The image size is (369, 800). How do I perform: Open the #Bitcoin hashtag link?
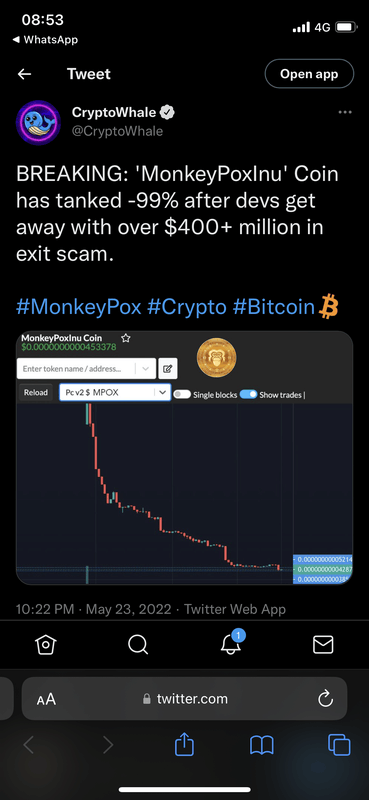coord(273,308)
